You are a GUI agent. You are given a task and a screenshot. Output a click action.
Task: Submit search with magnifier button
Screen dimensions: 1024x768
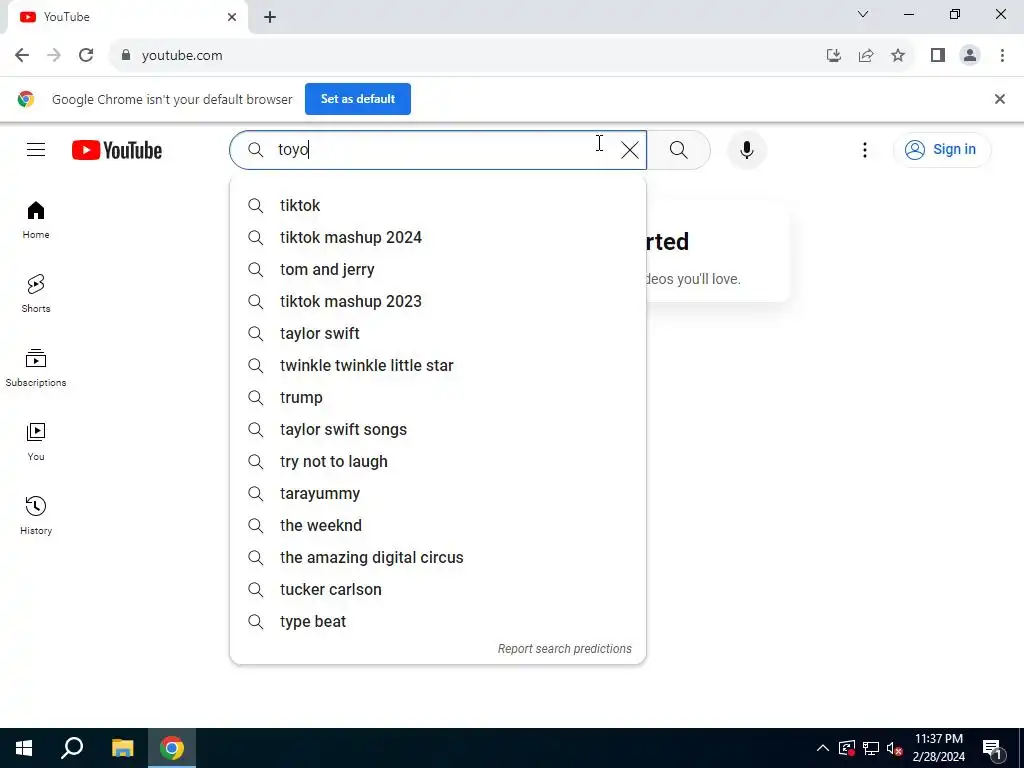coord(679,150)
